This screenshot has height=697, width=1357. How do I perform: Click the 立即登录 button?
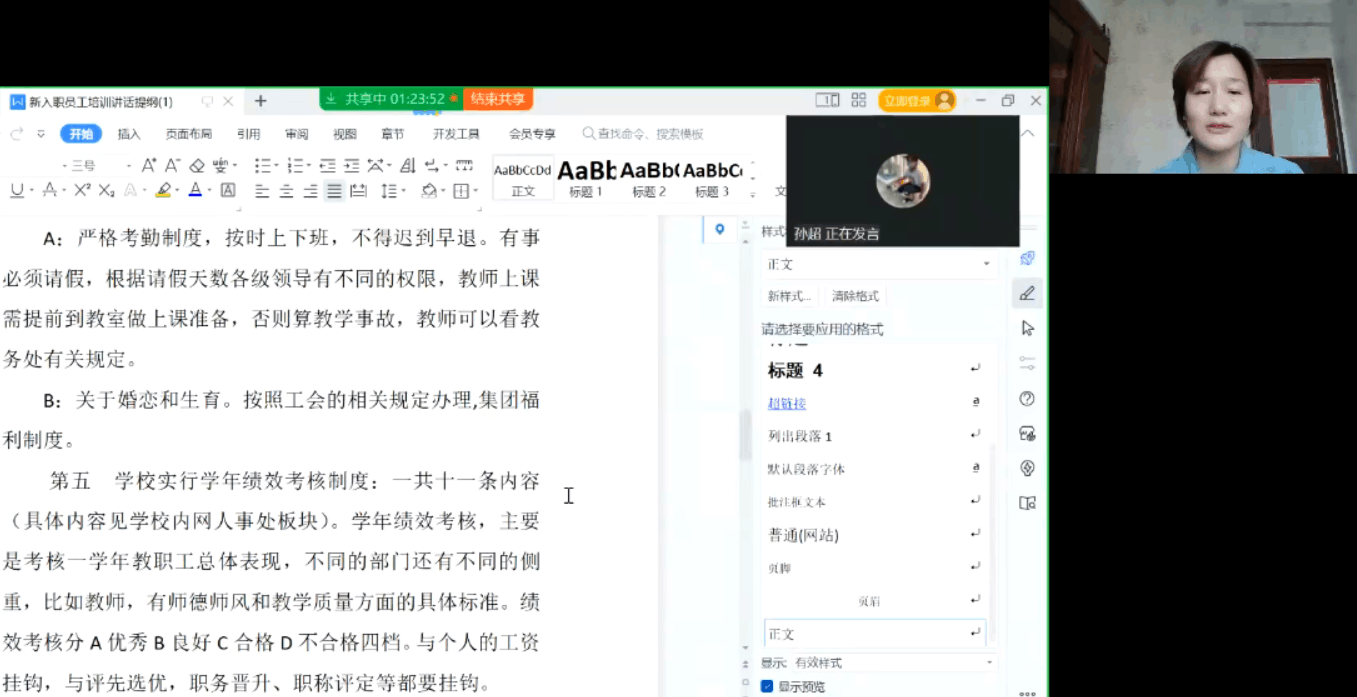pos(917,100)
